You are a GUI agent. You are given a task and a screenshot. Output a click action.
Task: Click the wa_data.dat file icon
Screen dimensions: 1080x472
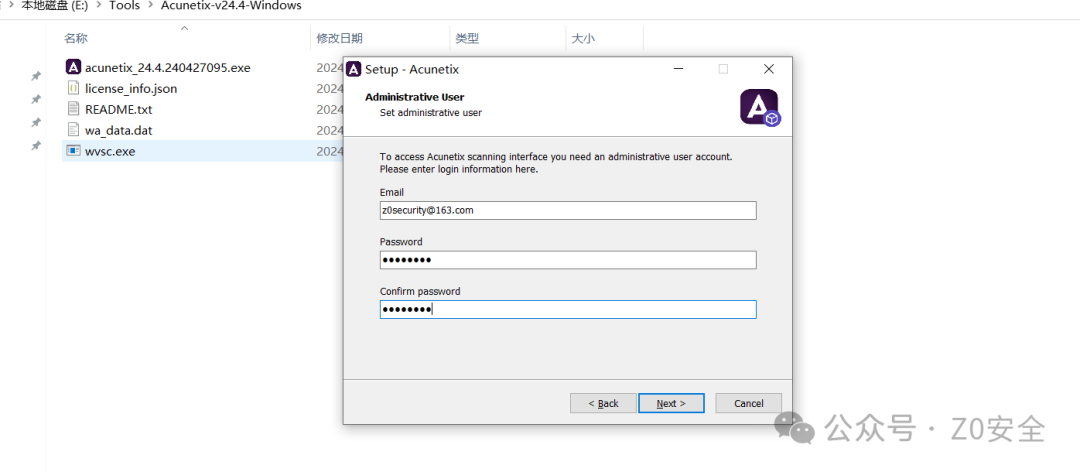point(74,130)
